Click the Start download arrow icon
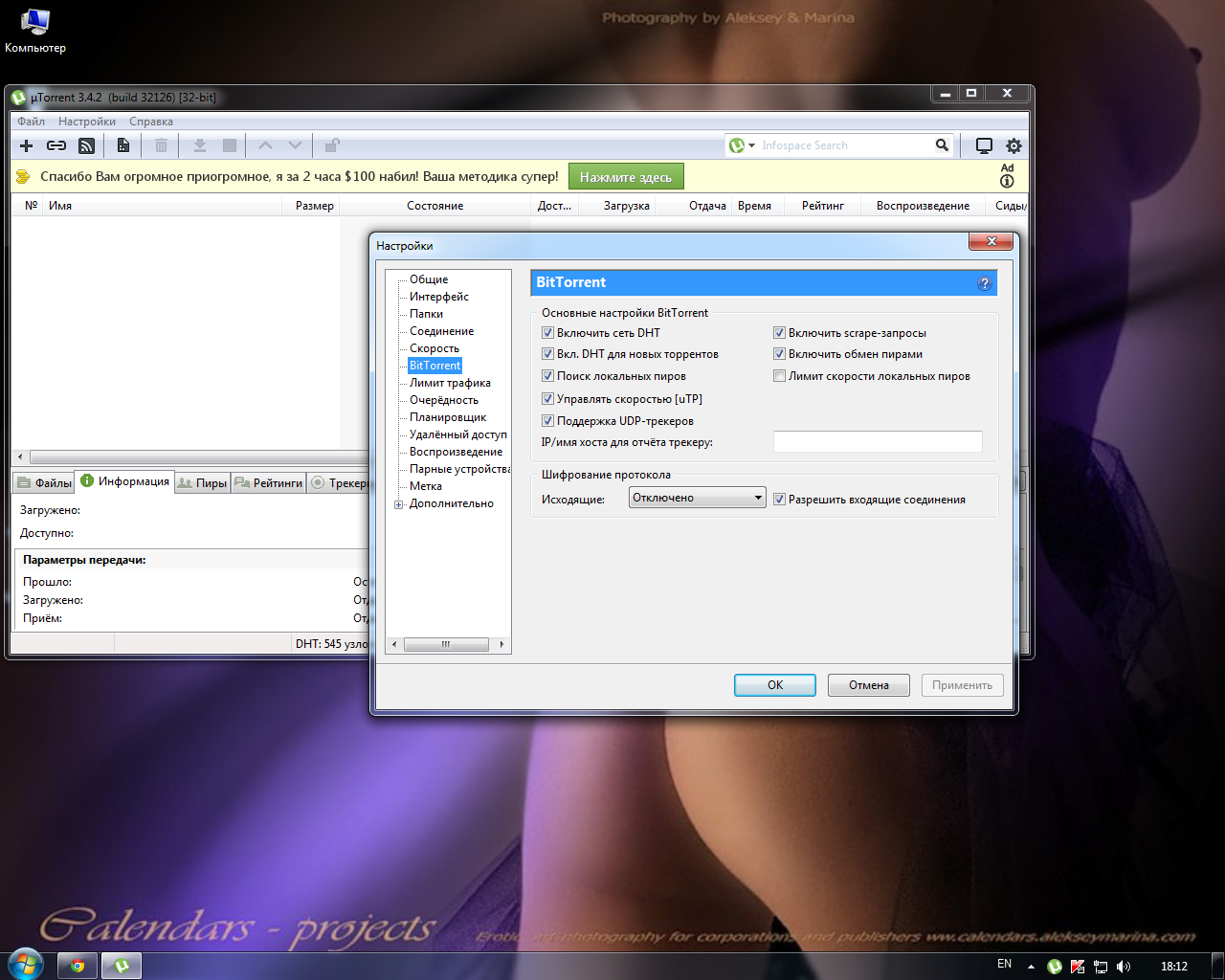This screenshot has width=1225, height=980. tap(200, 145)
